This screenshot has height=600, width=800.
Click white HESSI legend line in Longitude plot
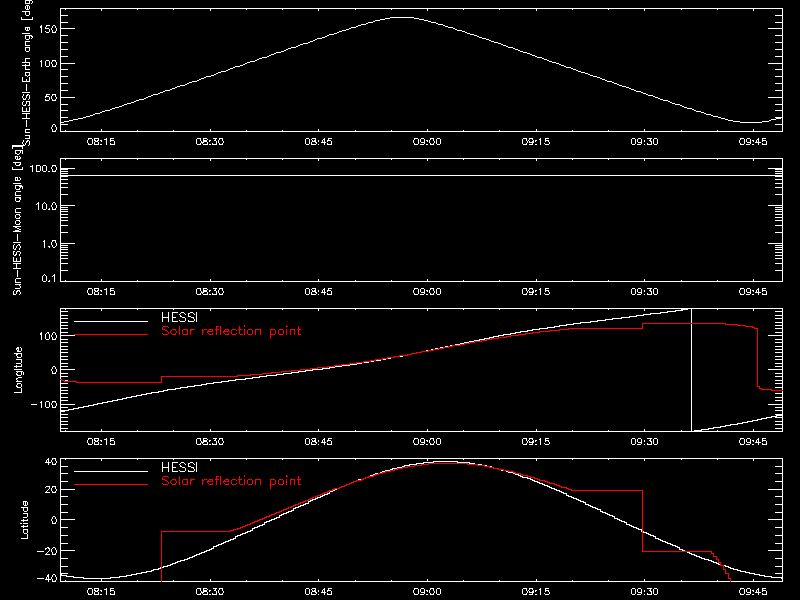(111, 321)
